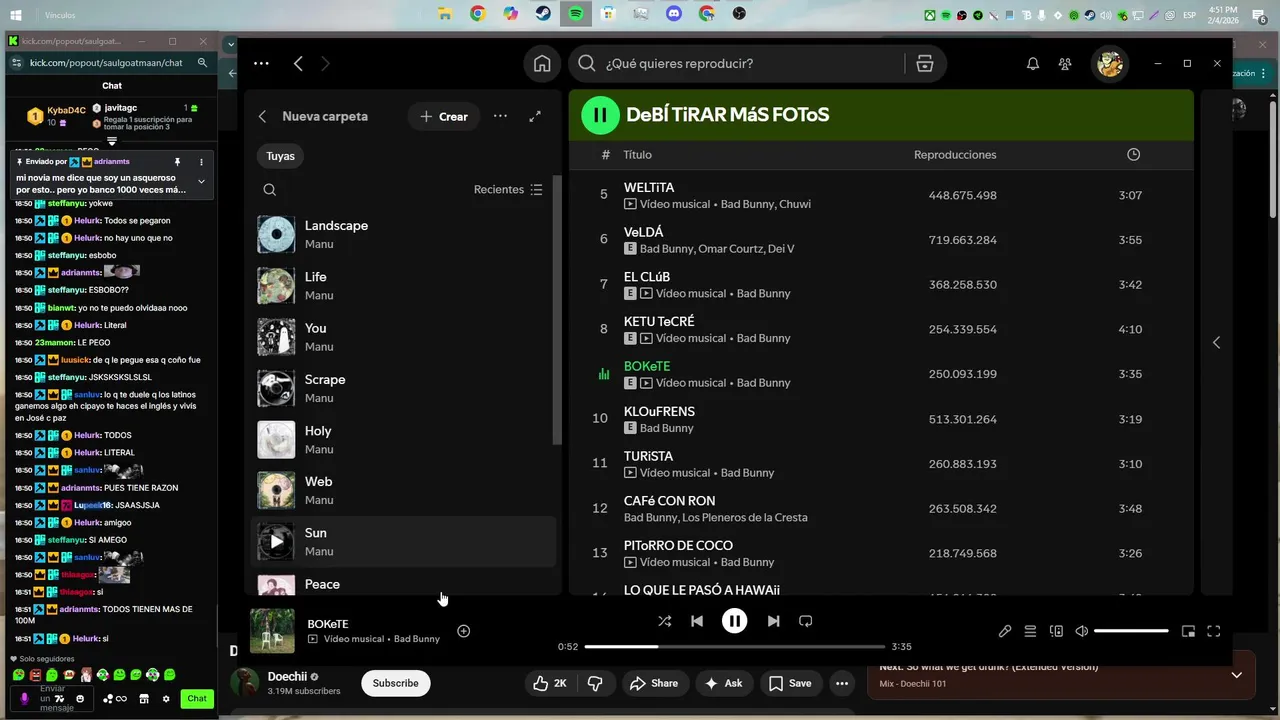Like the Doechii YouTube video

(x=550, y=683)
